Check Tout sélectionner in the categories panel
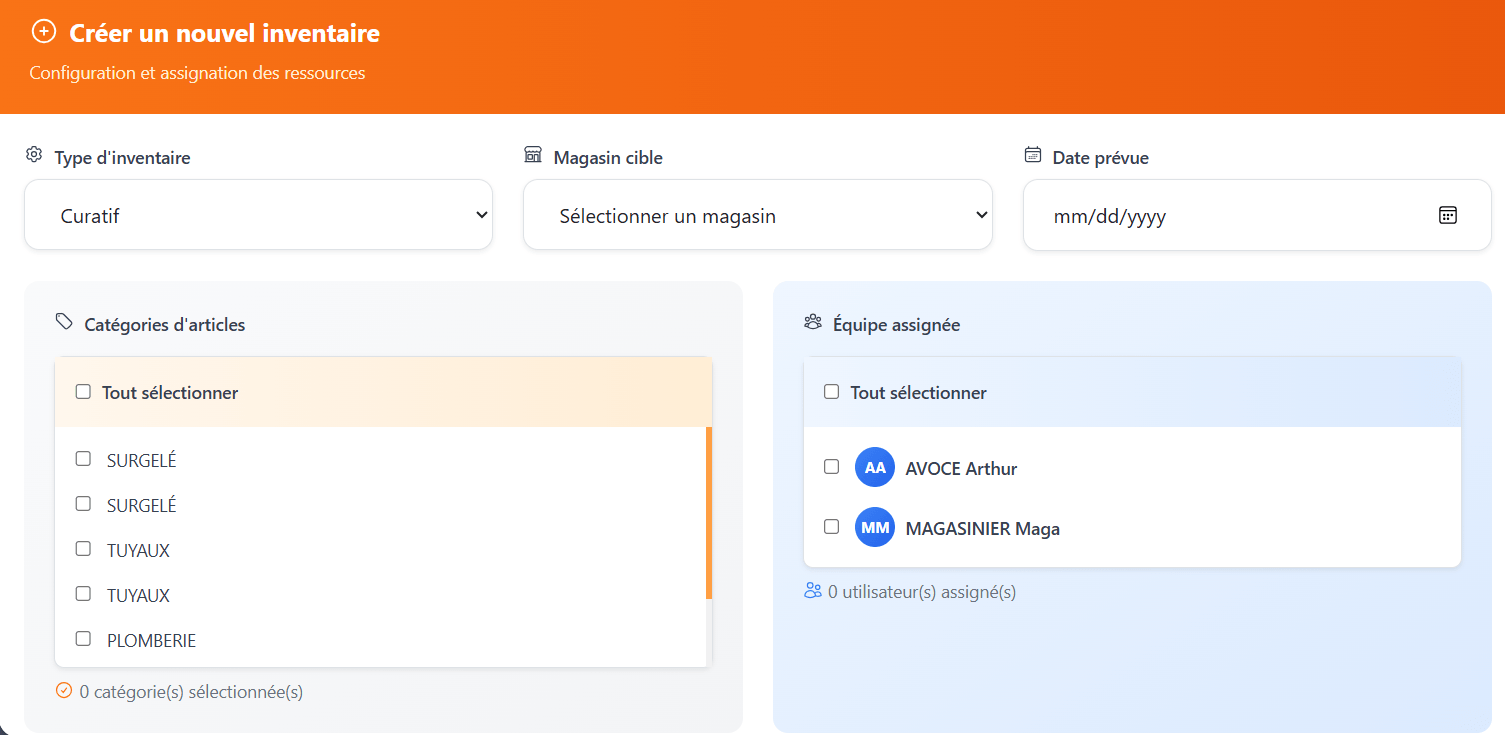The width and height of the screenshot is (1505, 735). (84, 392)
